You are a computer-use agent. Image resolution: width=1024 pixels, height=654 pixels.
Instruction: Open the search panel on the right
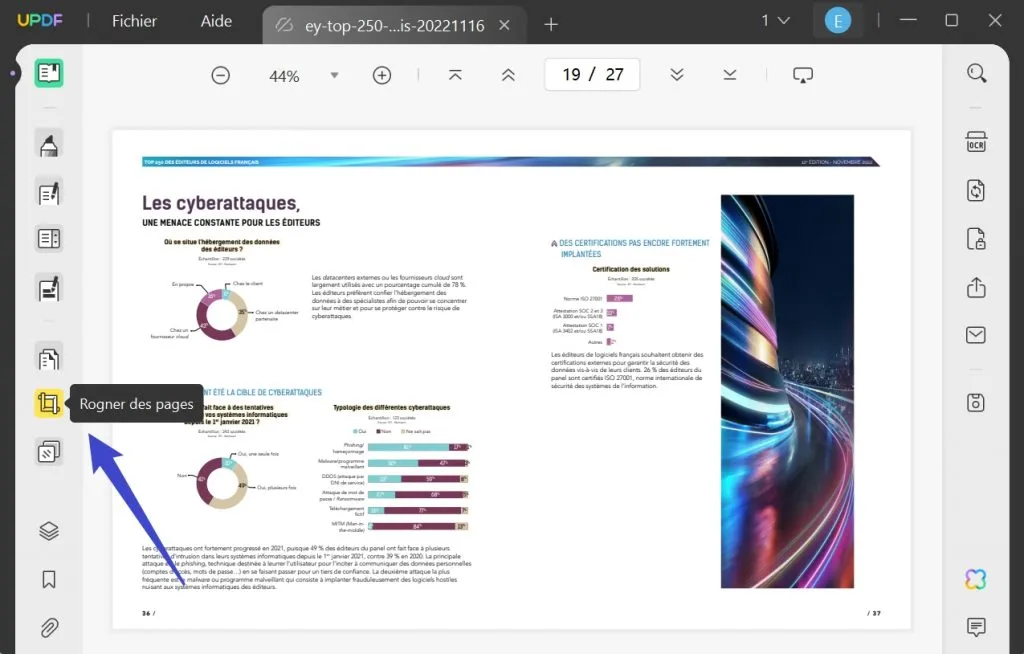coord(975,73)
